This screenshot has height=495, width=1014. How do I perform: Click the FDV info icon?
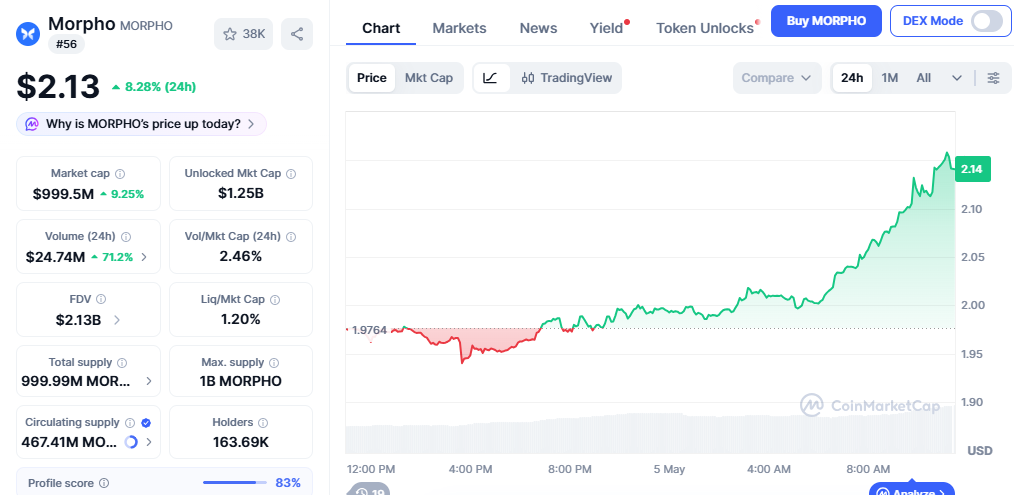click(x=101, y=299)
